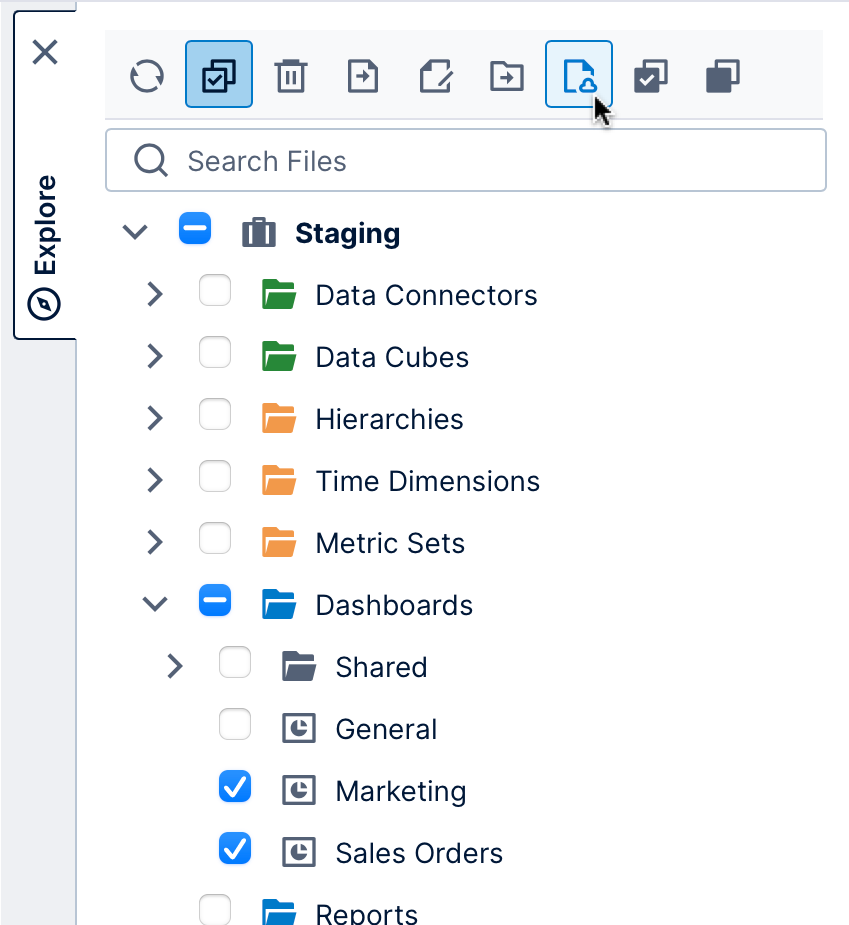Uncheck the Marketing dashboard
The image size is (849, 925).
click(x=234, y=787)
